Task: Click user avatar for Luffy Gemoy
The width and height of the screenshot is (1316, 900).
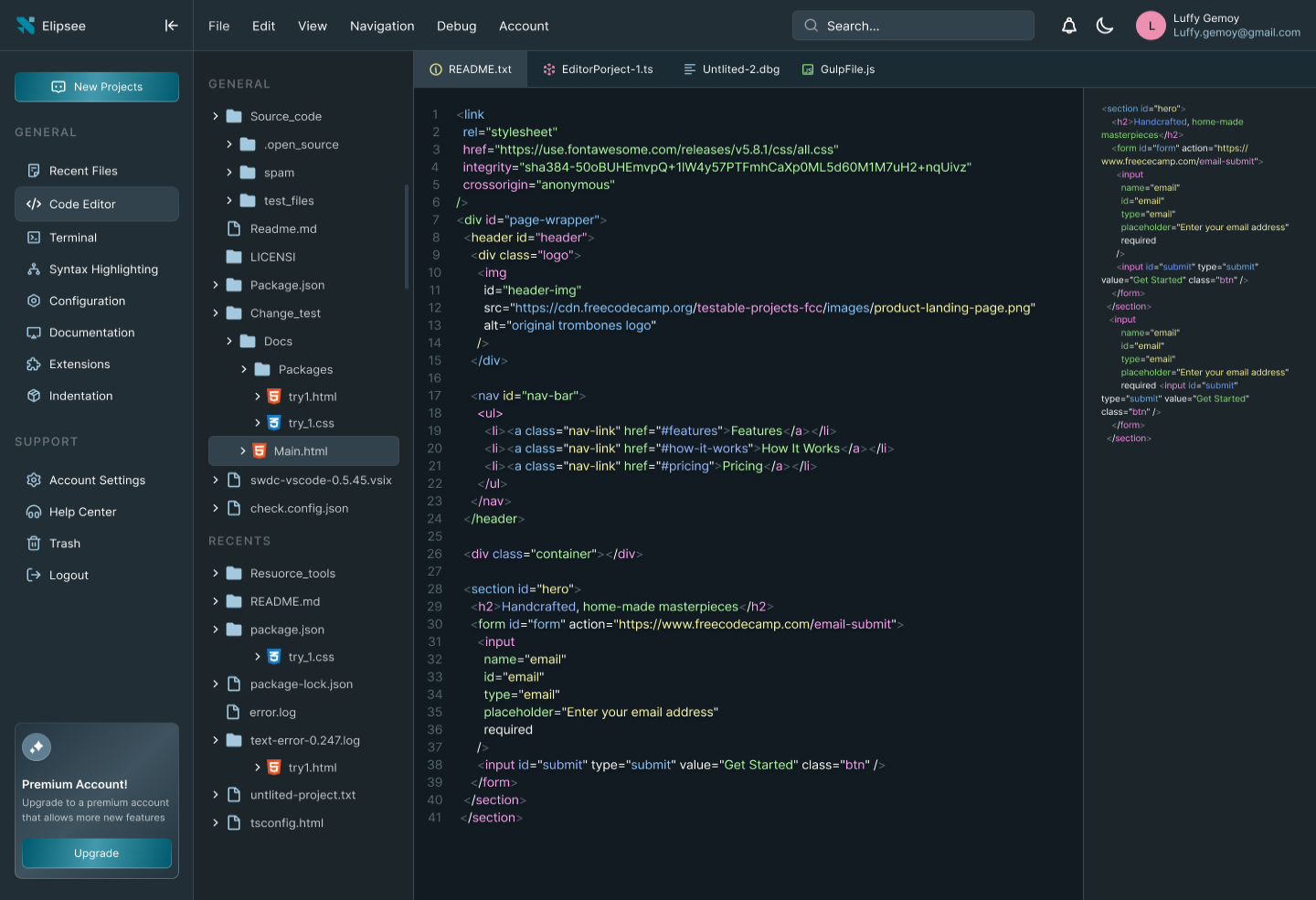Action: (1151, 26)
